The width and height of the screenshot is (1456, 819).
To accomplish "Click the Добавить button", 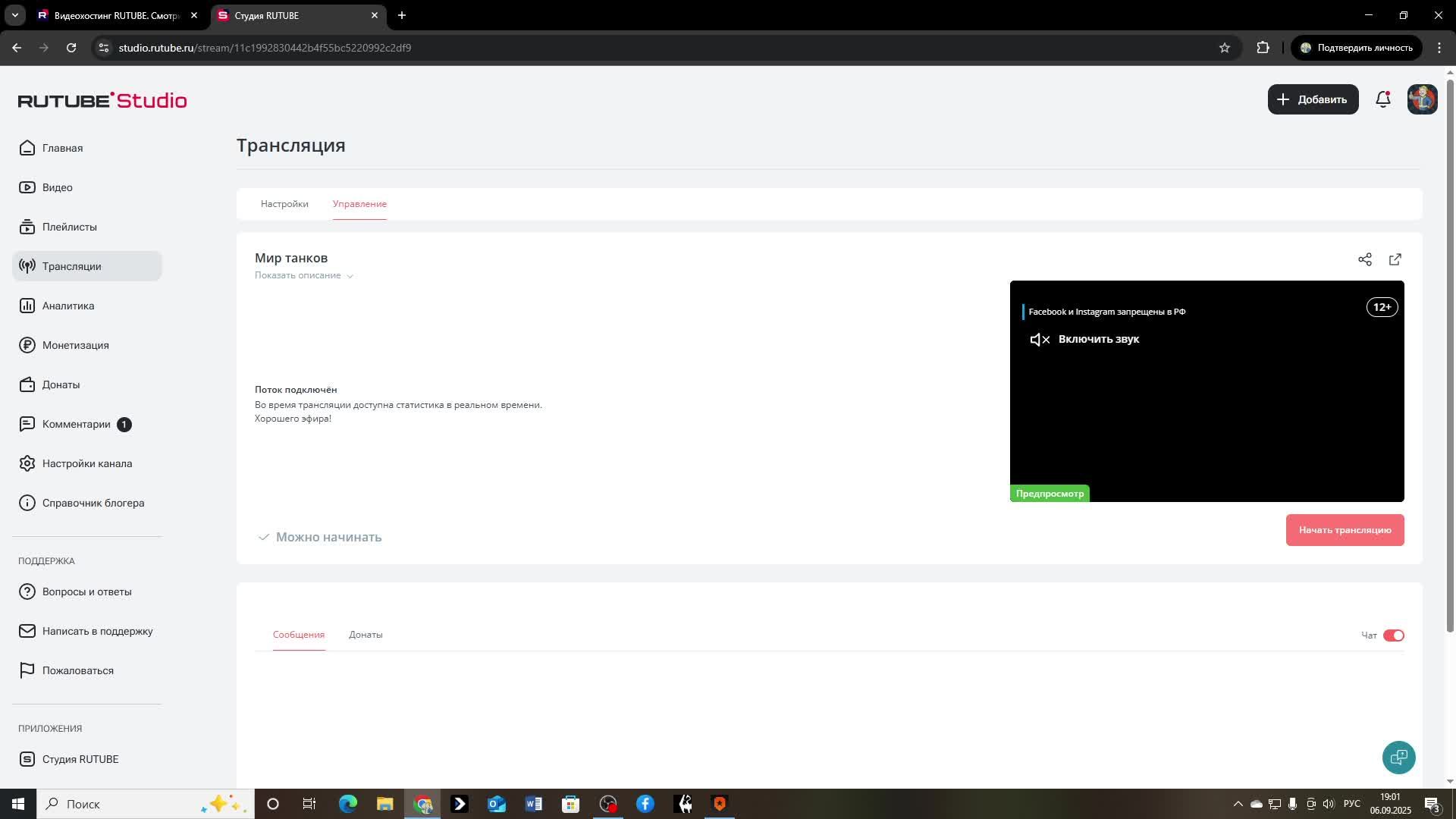I will click(x=1313, y=99).
